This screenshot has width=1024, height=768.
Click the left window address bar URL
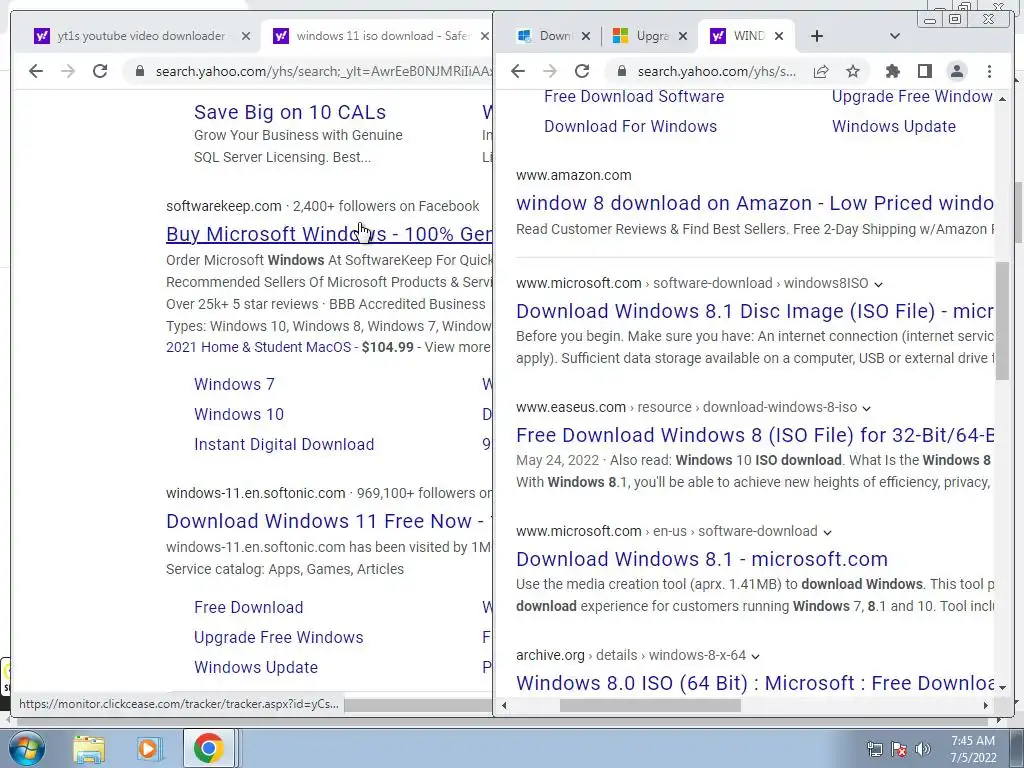point(323,71)
